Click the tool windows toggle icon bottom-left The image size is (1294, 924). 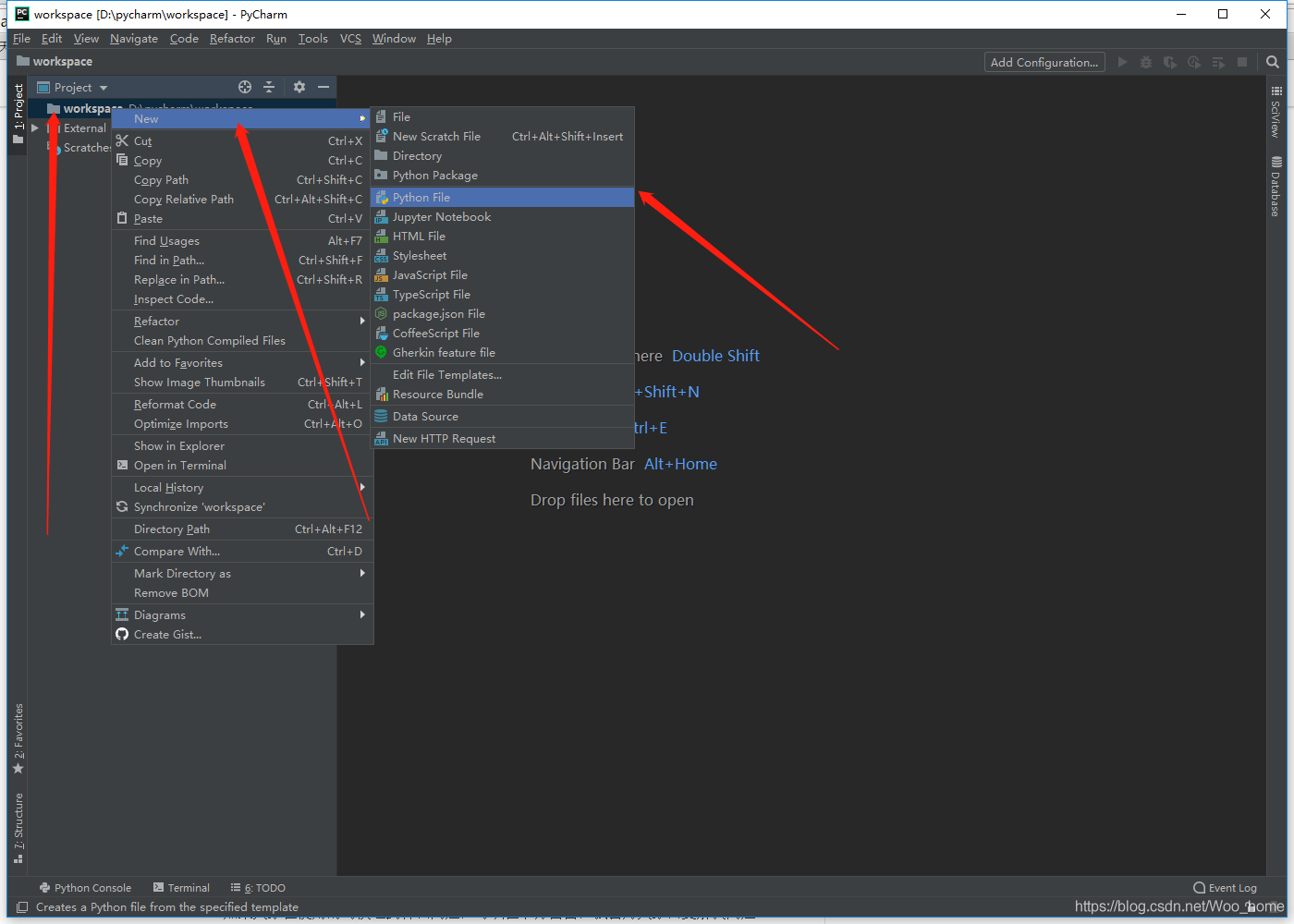(x=22, y=907)
